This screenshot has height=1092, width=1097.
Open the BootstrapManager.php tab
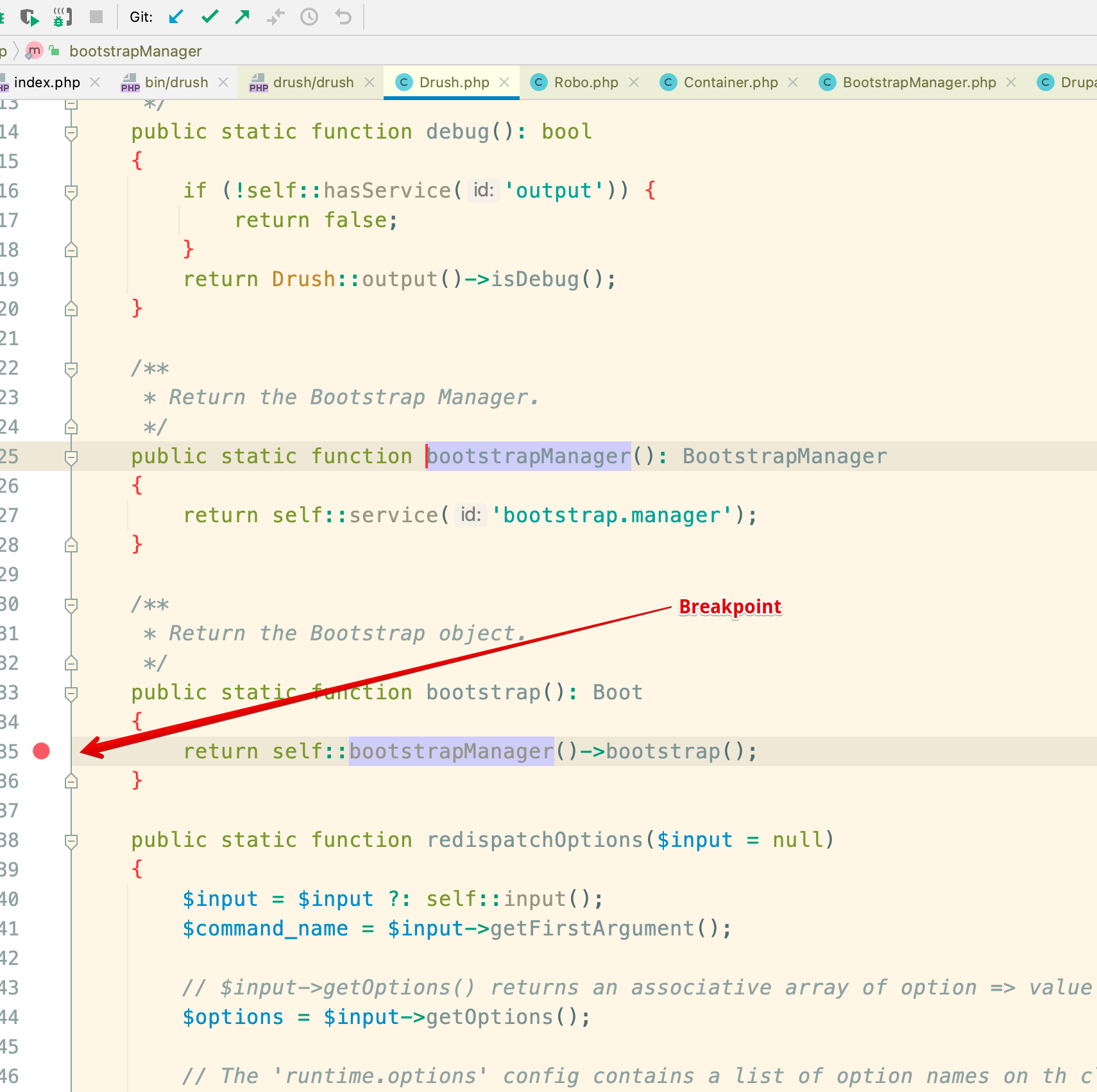(x=919, y=82)
